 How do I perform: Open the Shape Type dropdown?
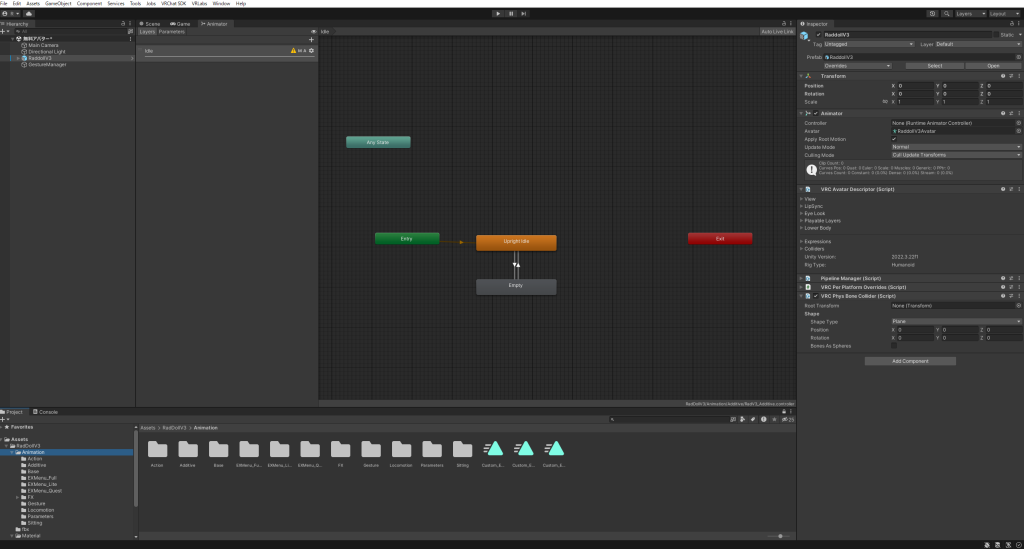pos(956,322)
